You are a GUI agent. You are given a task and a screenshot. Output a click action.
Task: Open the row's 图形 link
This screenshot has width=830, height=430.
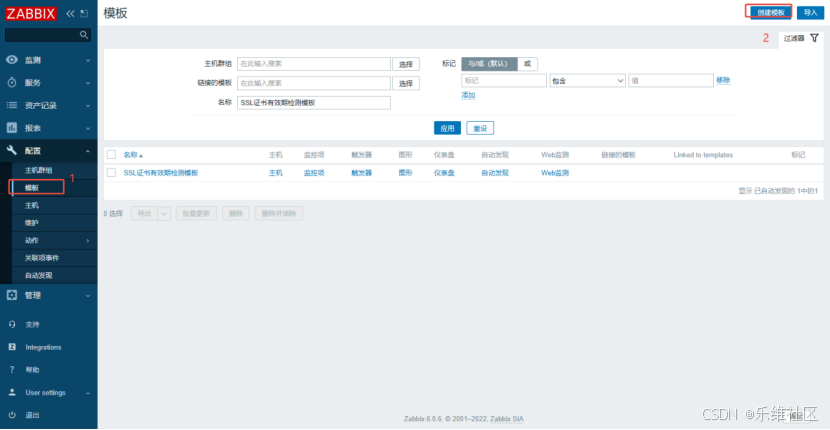coord(405,173)
